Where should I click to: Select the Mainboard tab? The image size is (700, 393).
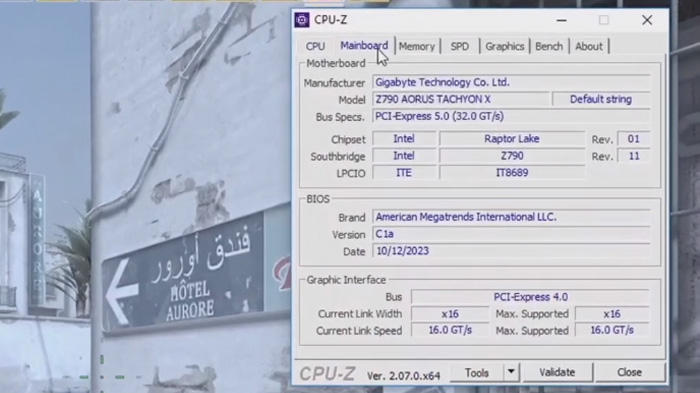click(364, 46)
